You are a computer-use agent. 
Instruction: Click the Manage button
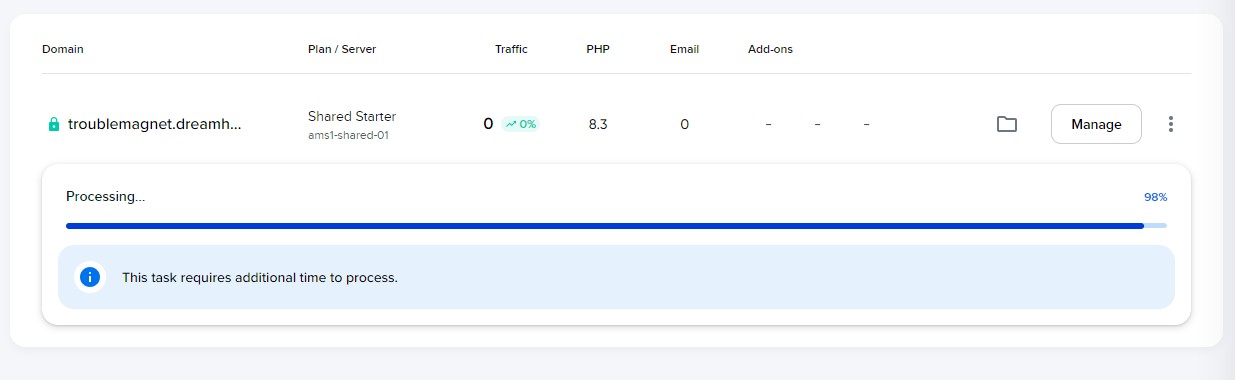[1096, 124]
